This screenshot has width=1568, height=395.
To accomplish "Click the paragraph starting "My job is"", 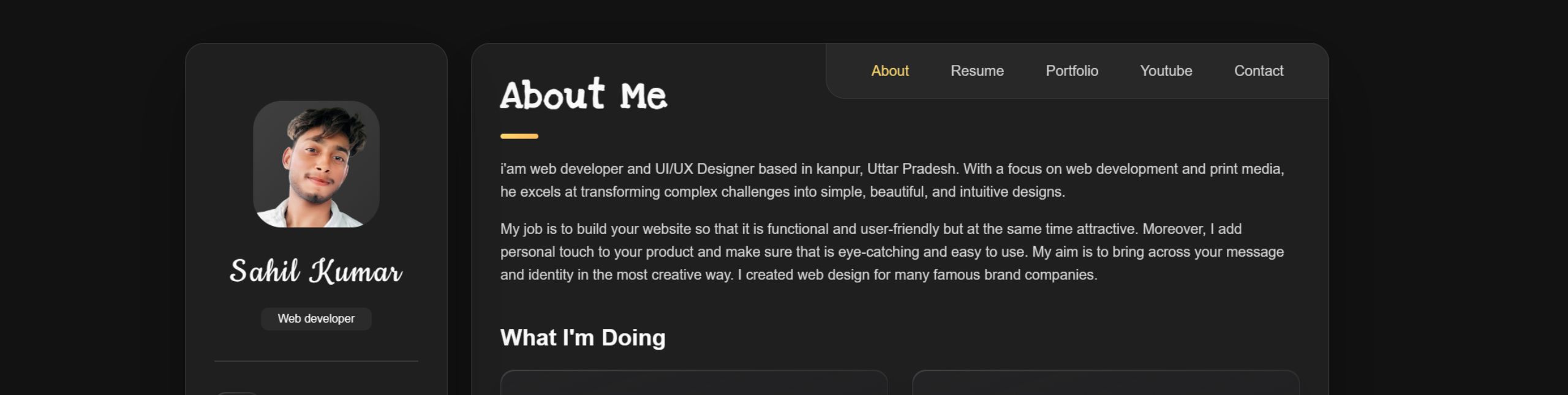I will [x=892, y=252].
